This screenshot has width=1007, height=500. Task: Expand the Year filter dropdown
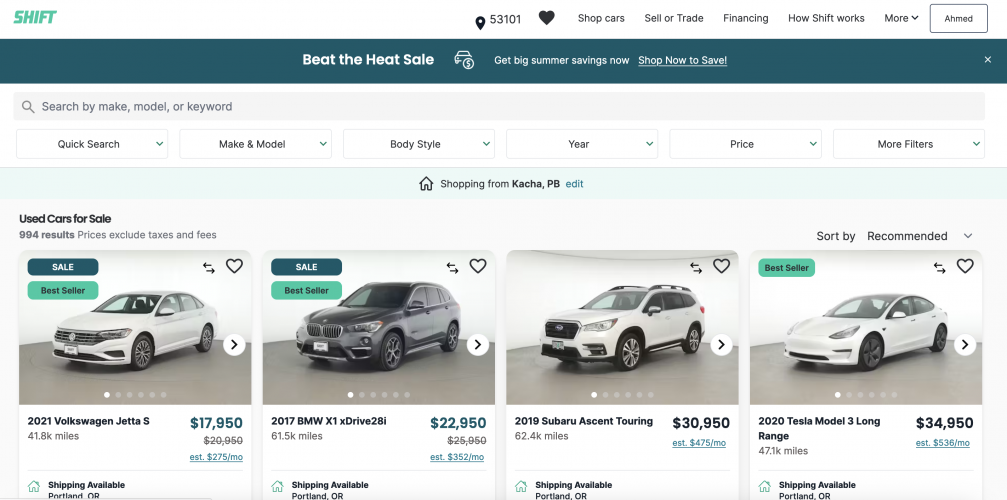click(x=582, y=144)
